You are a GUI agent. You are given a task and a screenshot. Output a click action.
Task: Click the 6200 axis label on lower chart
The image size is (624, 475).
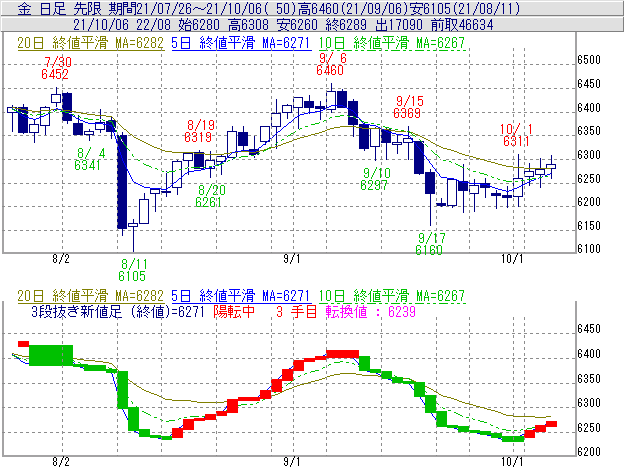589,452
